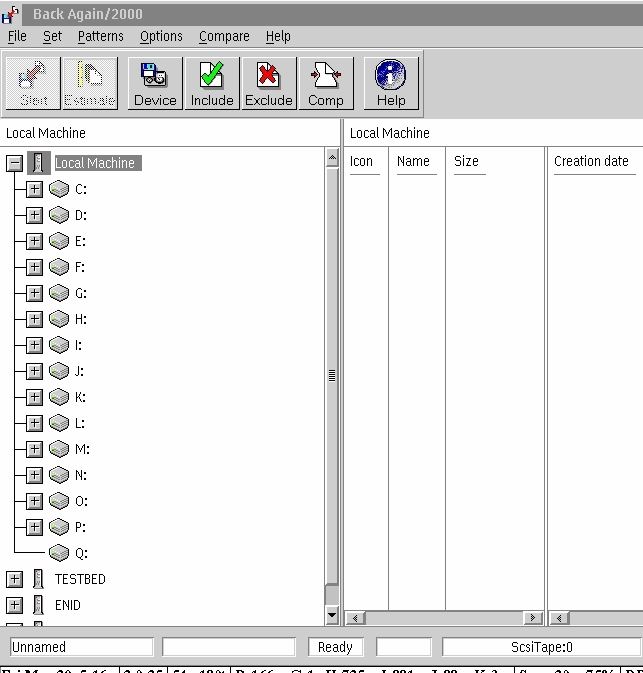Click the disabled Start toolbar button
643x673 pixels.
pos(33,83)
